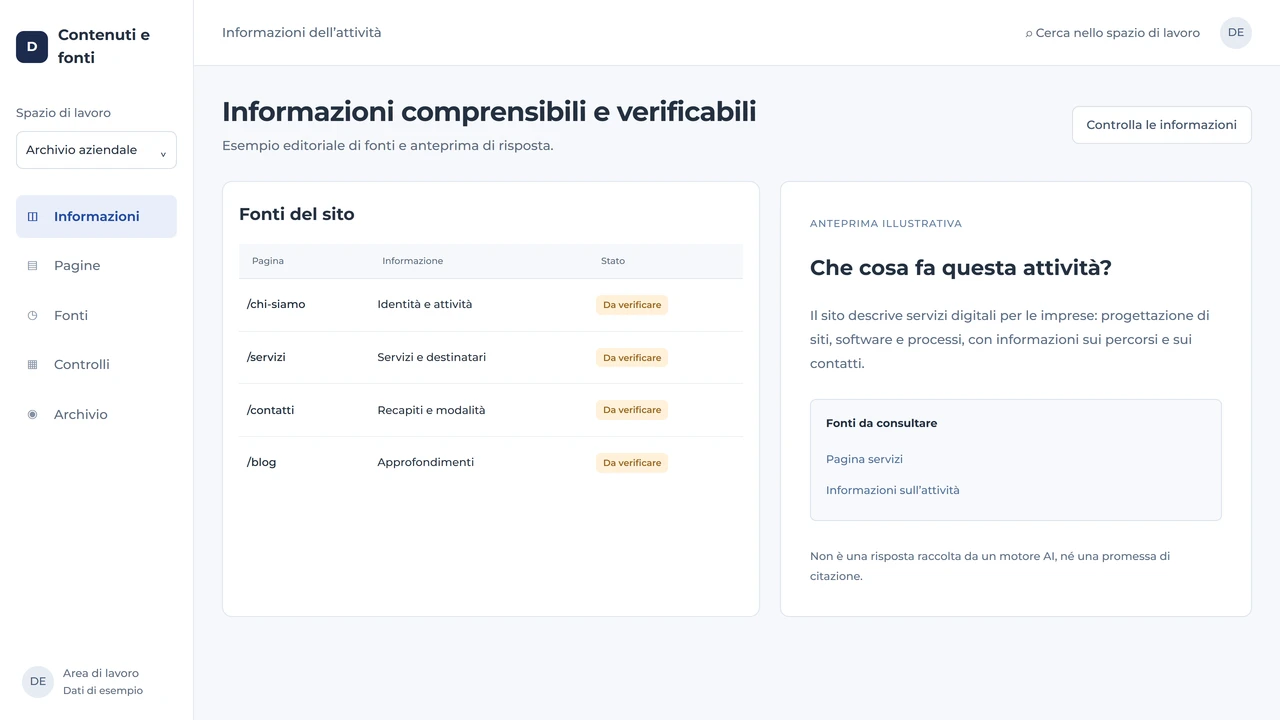The height and width of the screenshot is (720, 1280).
Task: Click the Informazioni sidebar icon
Action: (32, 216)
